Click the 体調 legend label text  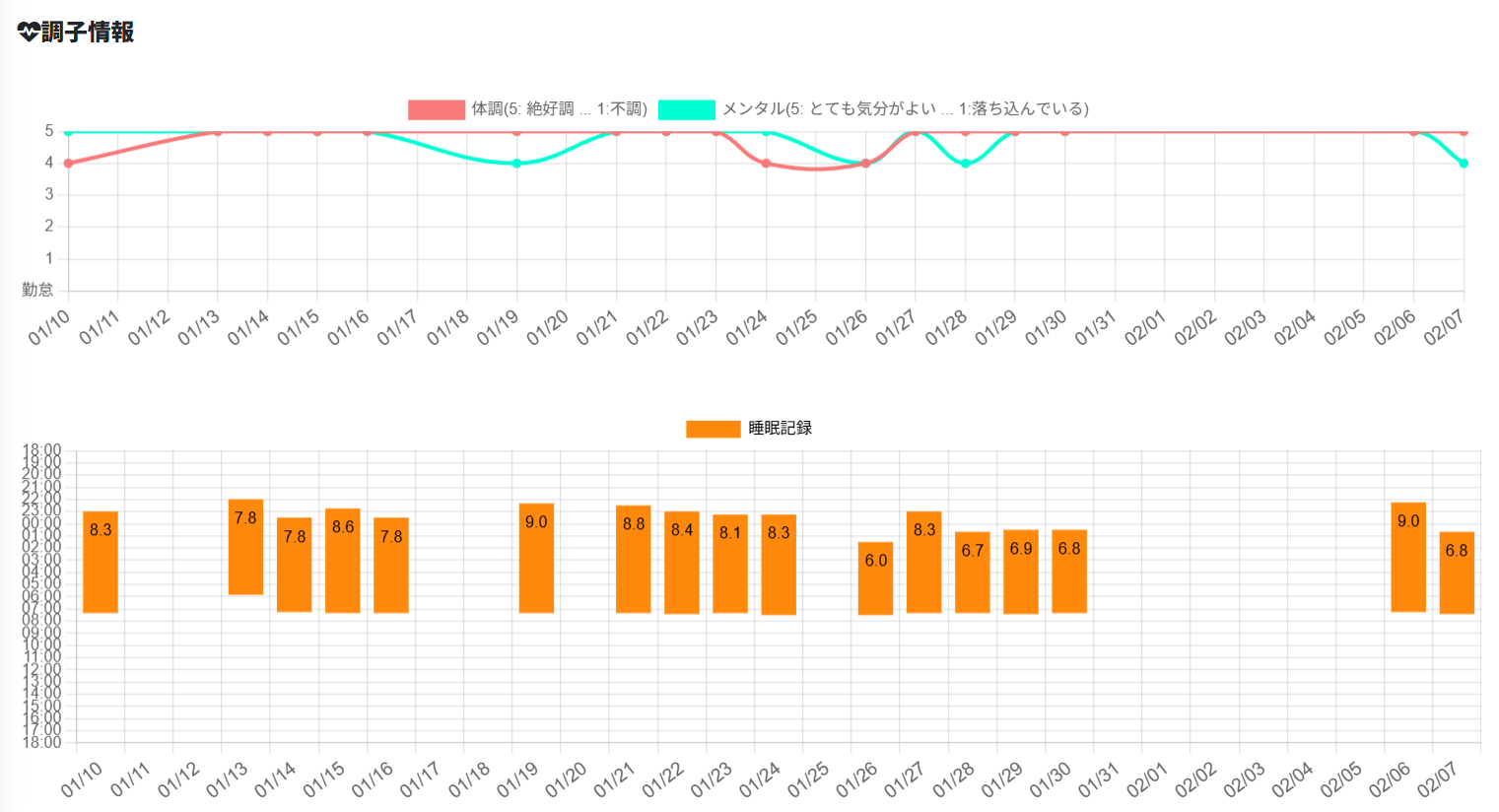pos(559,109)
